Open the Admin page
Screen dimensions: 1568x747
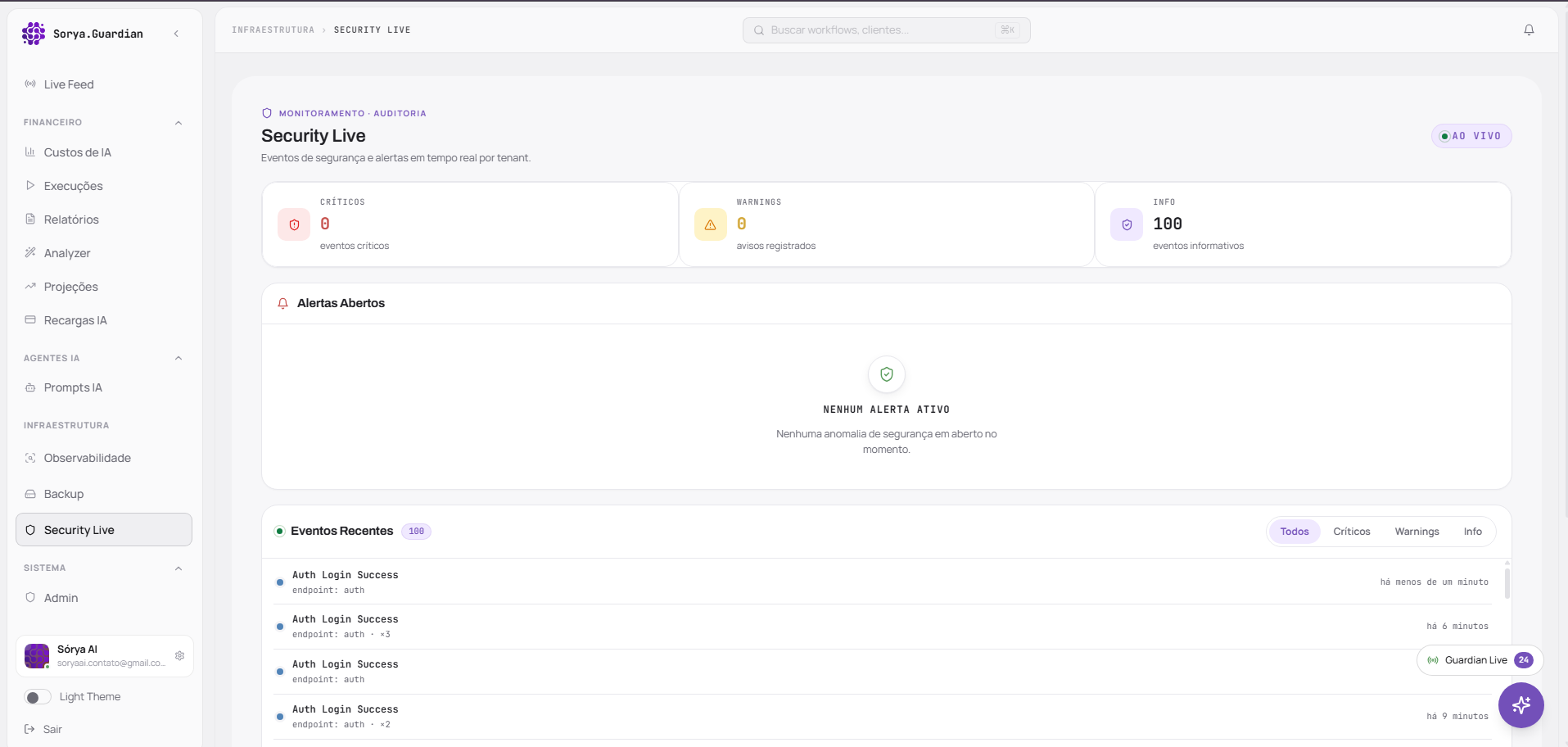tap(104, 598)
